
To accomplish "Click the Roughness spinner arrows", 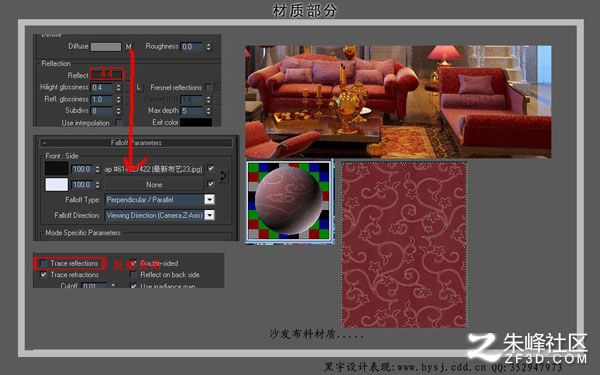I will pos(209,47).
